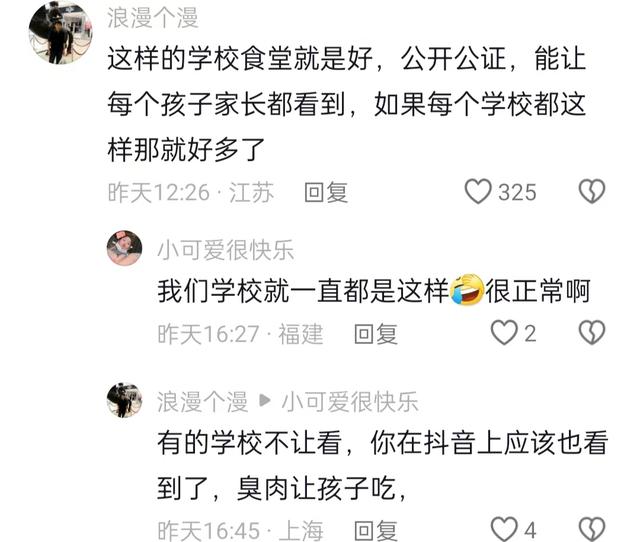Reply to the 昨天12:26 江苏 comment
Viewport: 640px width, 542px height.
(x=326, y=192)
